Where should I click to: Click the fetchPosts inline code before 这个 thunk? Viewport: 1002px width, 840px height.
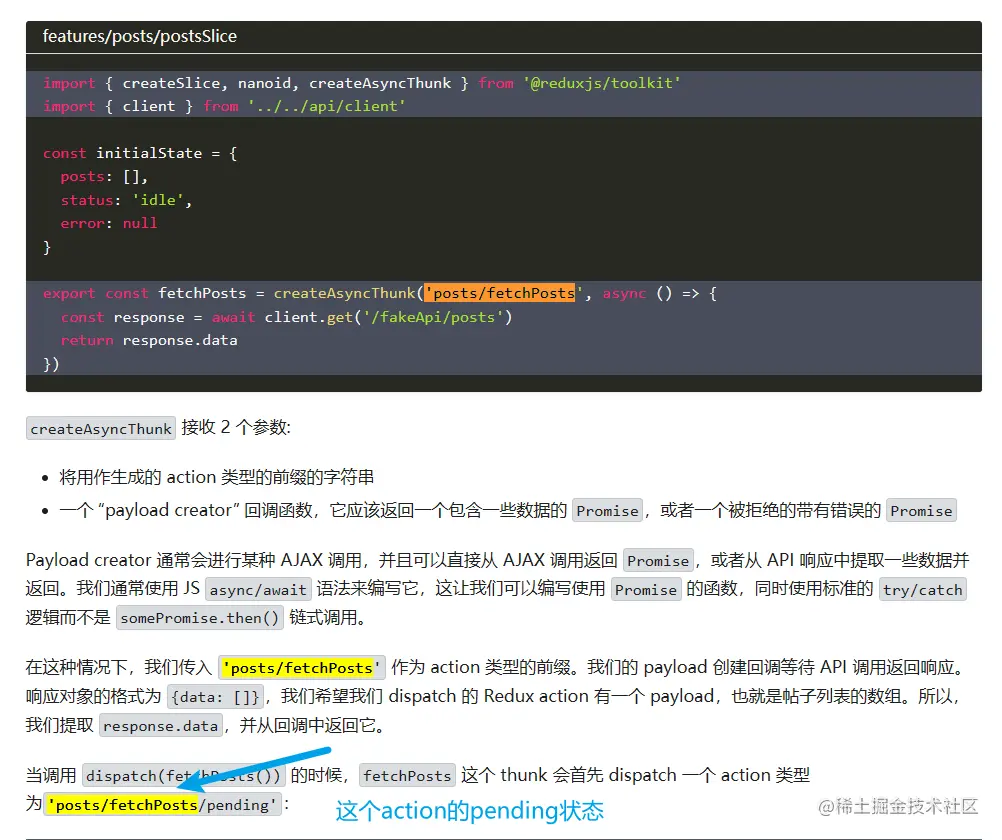[407, 775]
